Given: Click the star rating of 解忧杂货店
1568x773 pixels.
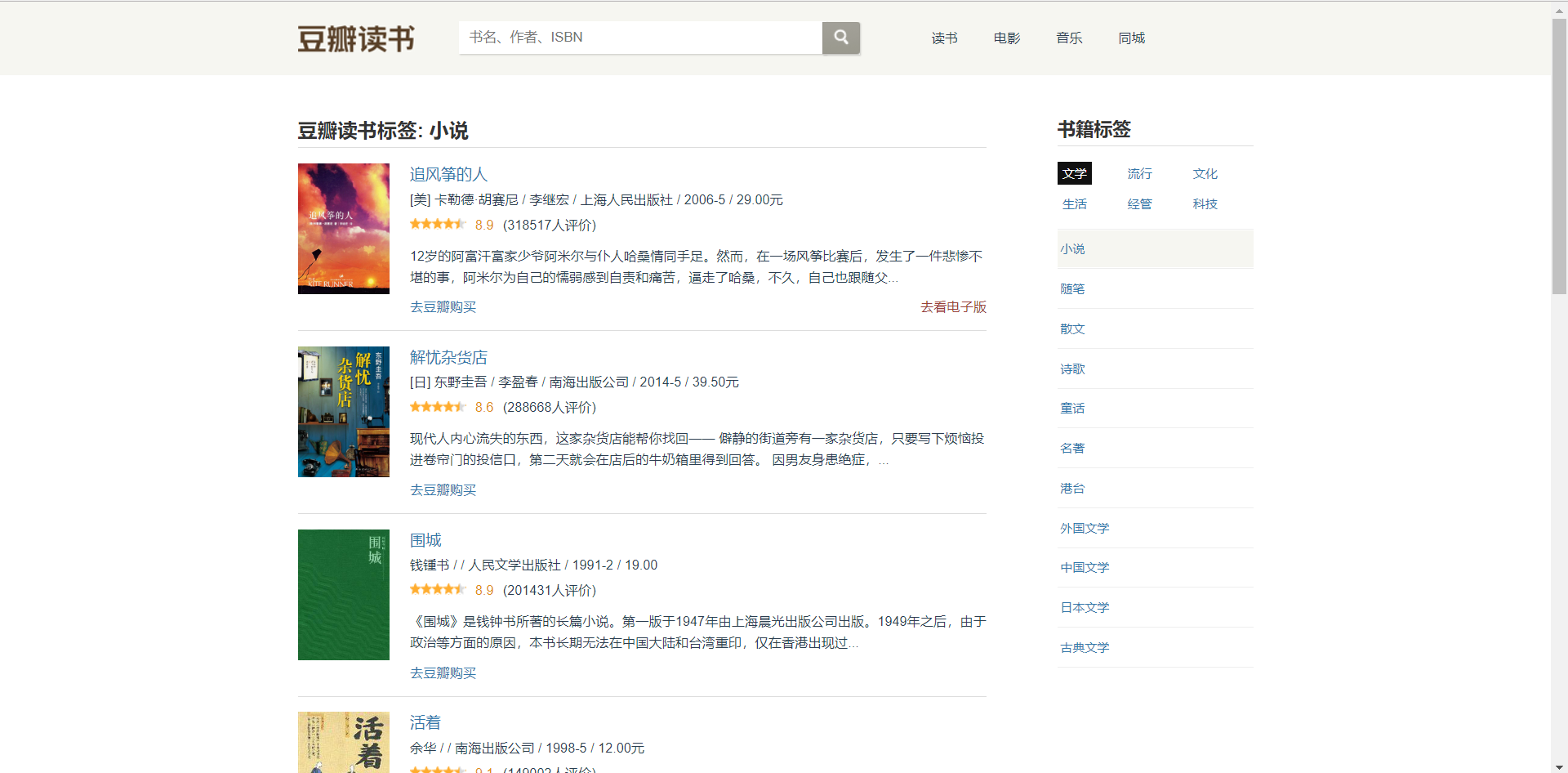Looking at the screenshot, I should coord(438,407).
